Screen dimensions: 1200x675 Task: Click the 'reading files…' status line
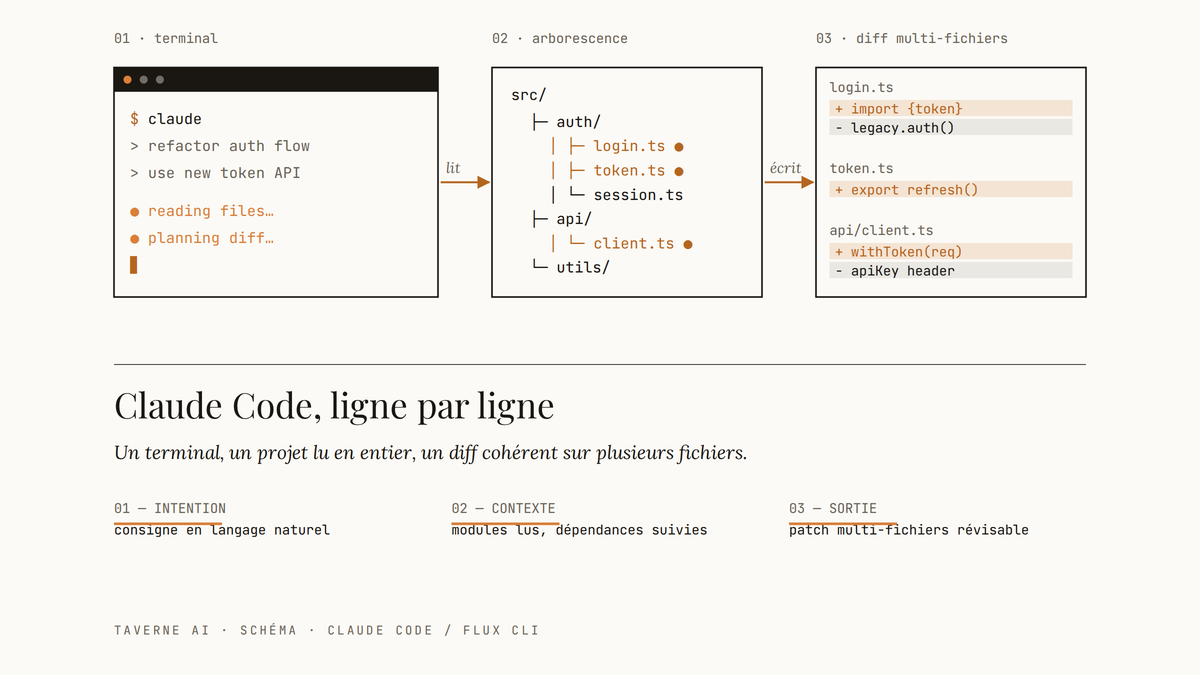click(211, 212)
